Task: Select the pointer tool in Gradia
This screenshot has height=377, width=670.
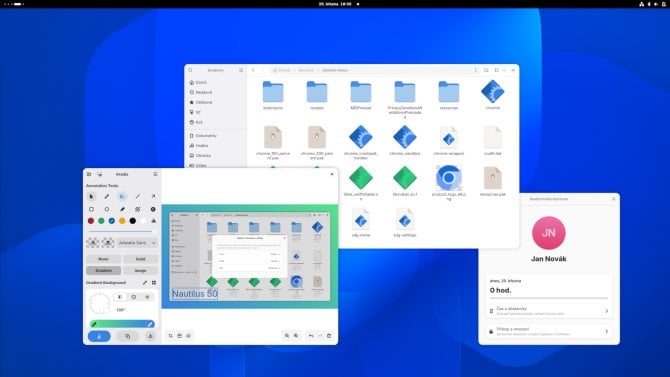Action: coord(91,197)
